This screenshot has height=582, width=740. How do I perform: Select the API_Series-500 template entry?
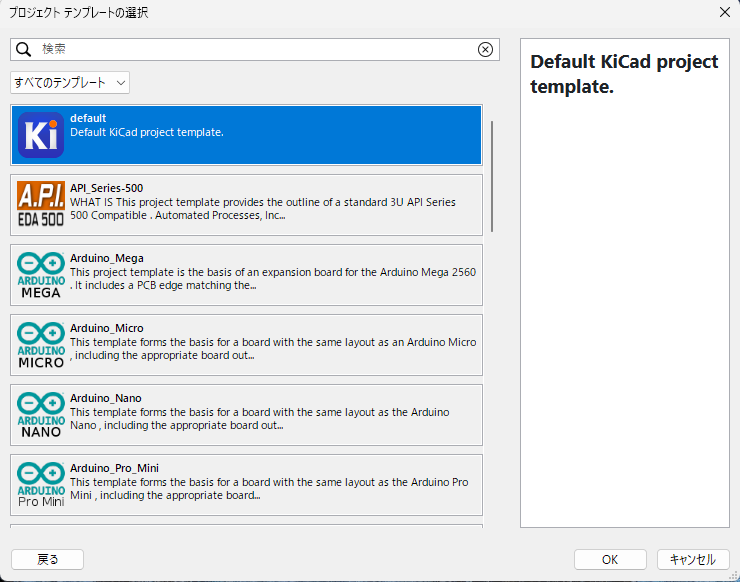click(246, 205)
